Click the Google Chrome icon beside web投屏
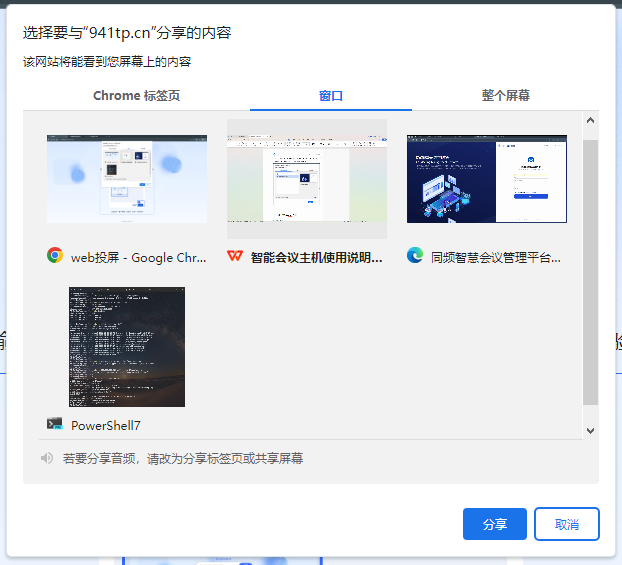This screenshot has width=622, height=565. coord(55,256)
